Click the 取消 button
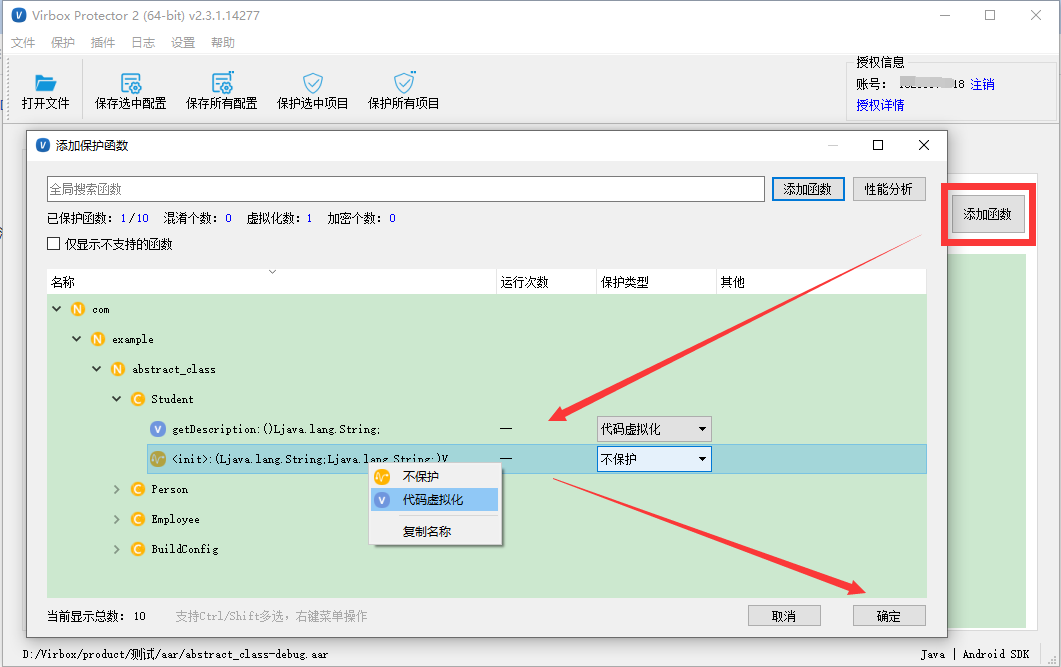This screenshot has width=1061, height=667. tap(784, 616)
